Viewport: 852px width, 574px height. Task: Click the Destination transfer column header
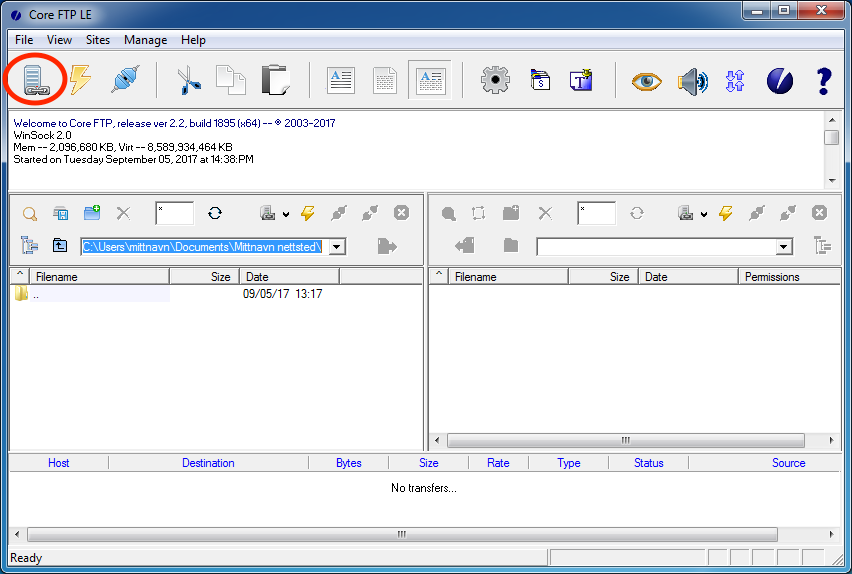(208, 463)
